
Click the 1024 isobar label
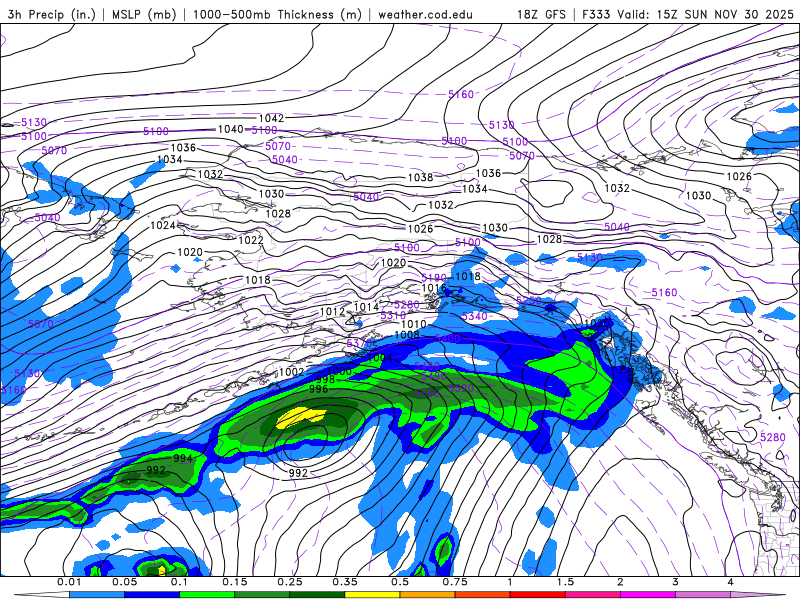click(x=163, y=225)
